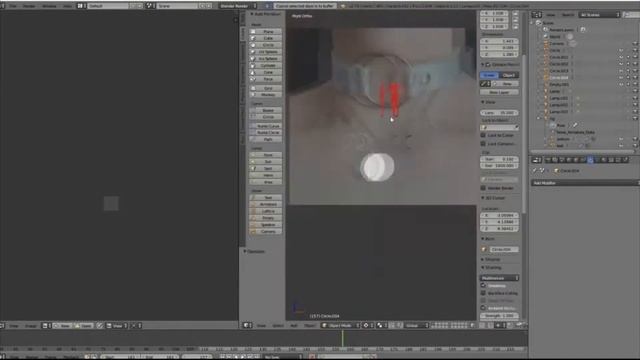Viewport: 640px width, 360px height.
Task: Add a Speaker object
Action: [x=266, y=224]
